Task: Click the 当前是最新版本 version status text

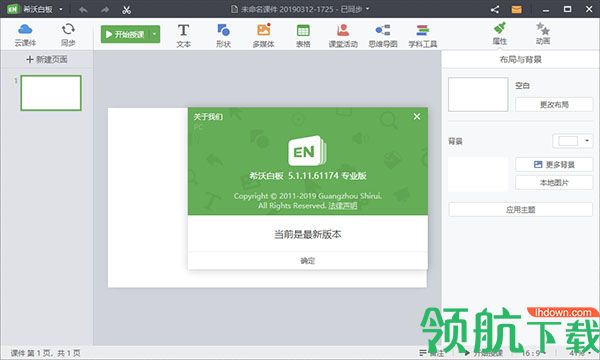Action: click(308, 234)
